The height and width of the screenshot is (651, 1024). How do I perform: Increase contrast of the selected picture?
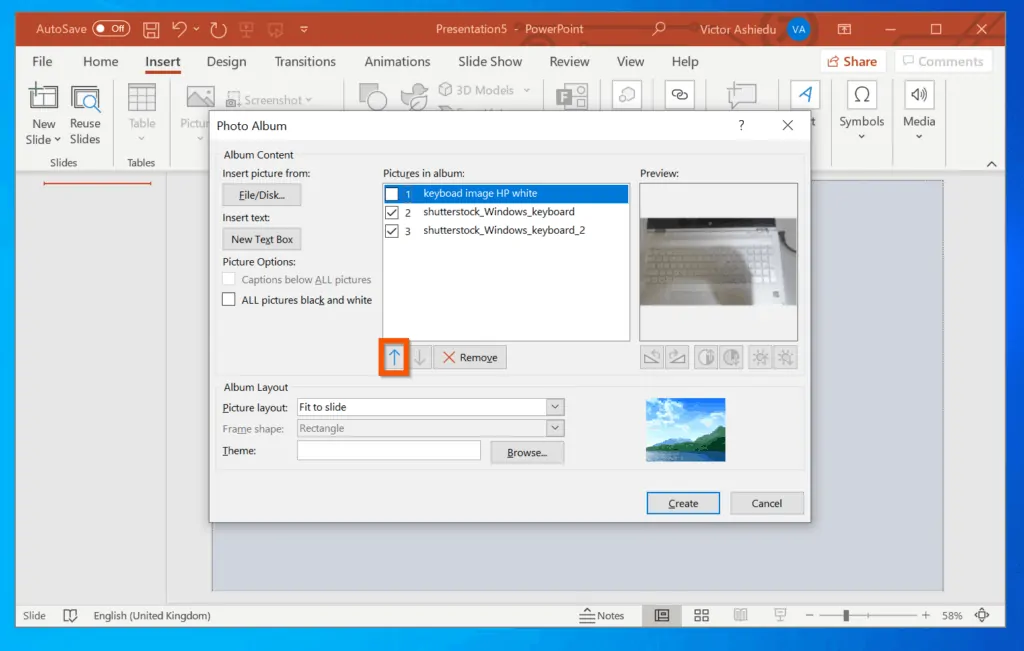(x=706, y=357)
